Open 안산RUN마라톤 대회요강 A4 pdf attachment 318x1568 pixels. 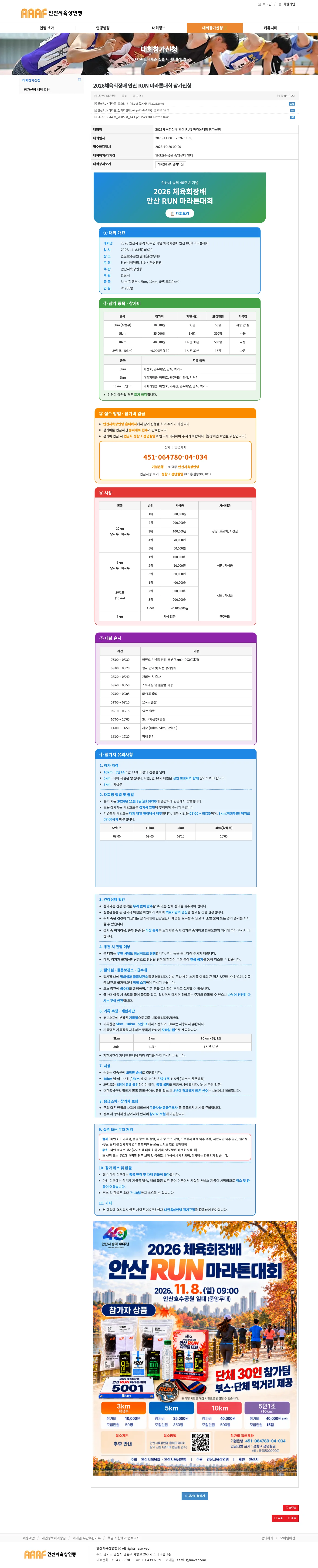pyautogui.click(x=125, y=117)
